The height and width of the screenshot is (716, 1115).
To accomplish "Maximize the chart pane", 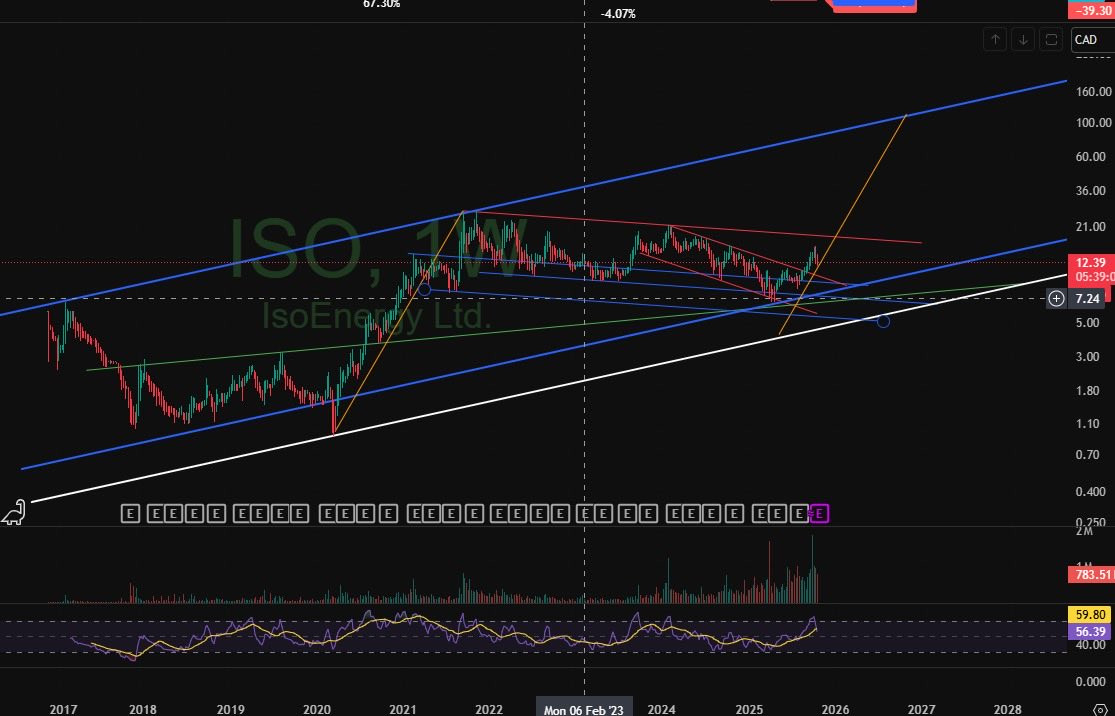I will [1050, 40].
